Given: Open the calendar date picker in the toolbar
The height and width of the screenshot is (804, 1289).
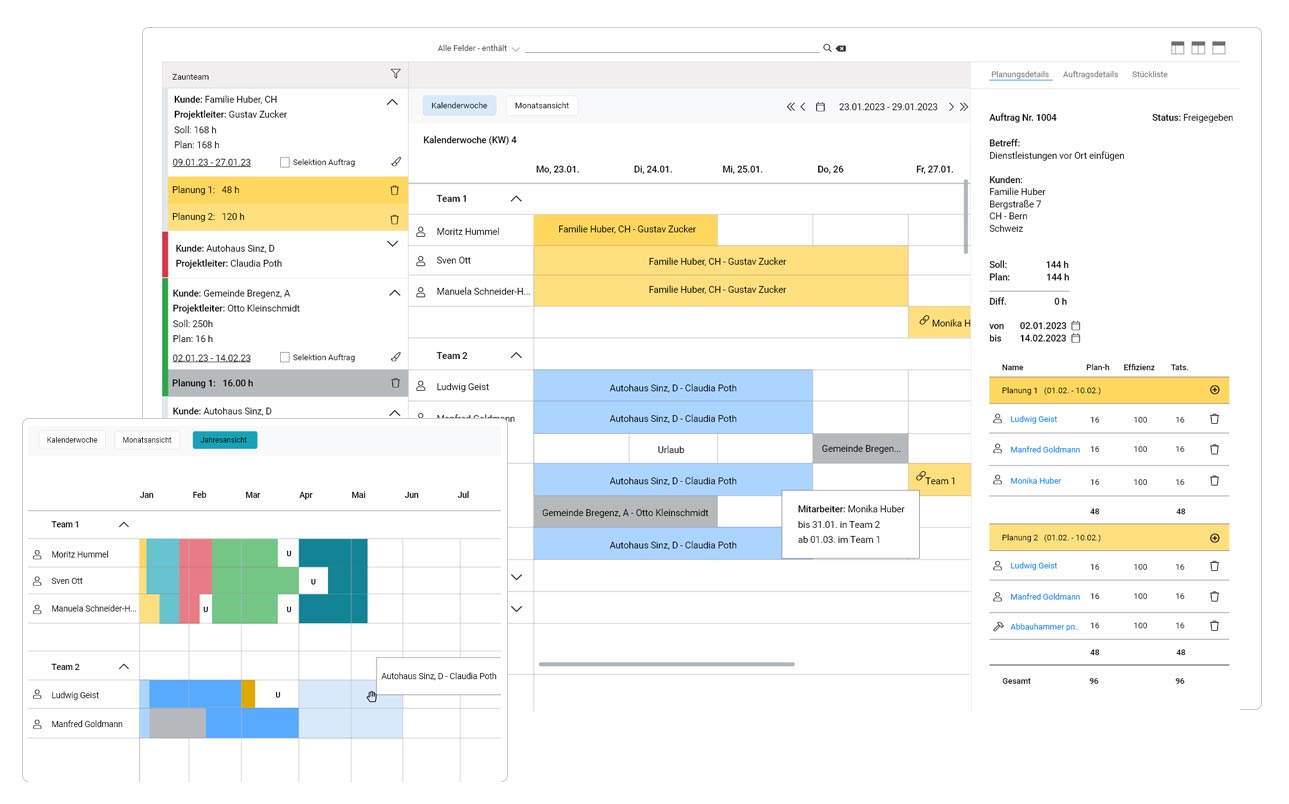Looking at the screenshot, I should (820, 107).
